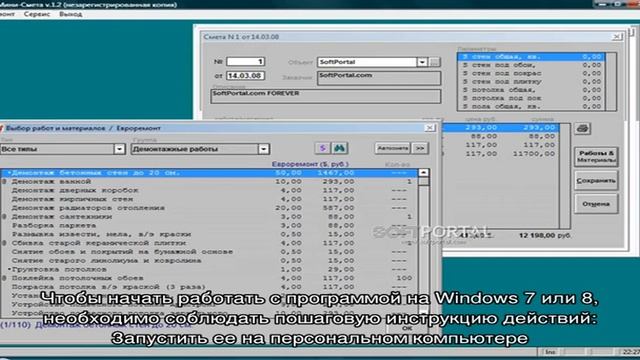This screenshot has height=360, width=640.
Task: Click the SoftPortal.com customer field
Action: [x=379, y=78]
